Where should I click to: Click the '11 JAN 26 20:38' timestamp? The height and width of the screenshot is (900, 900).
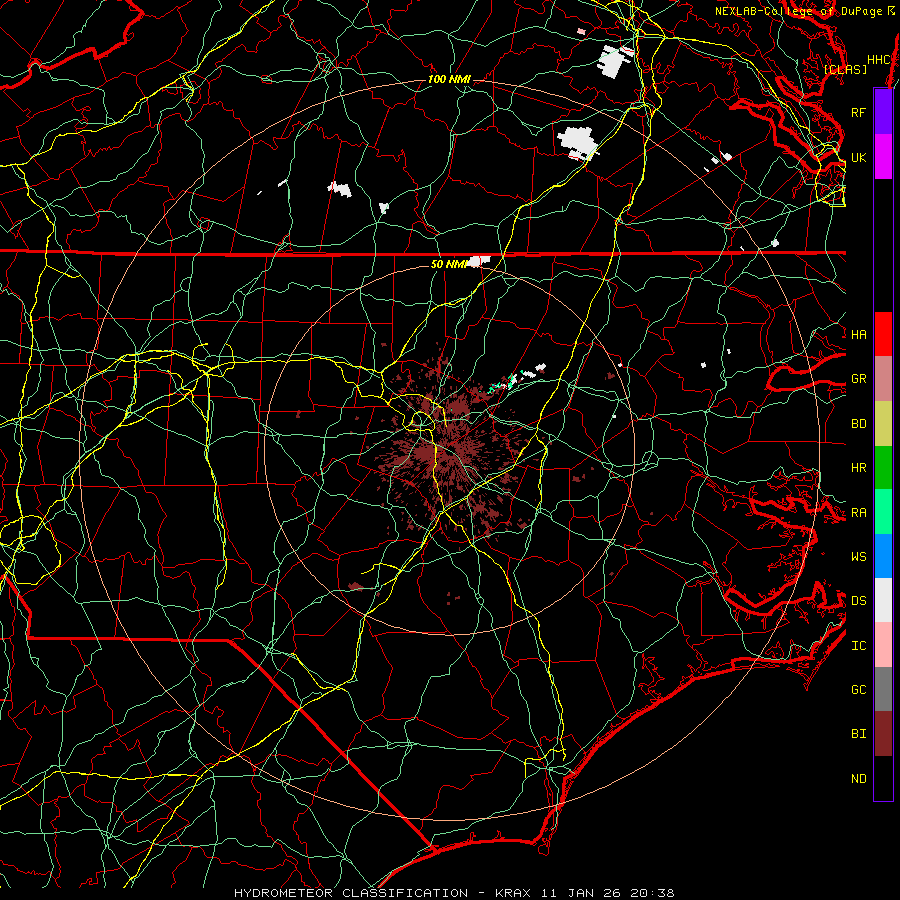pos(607,893)
